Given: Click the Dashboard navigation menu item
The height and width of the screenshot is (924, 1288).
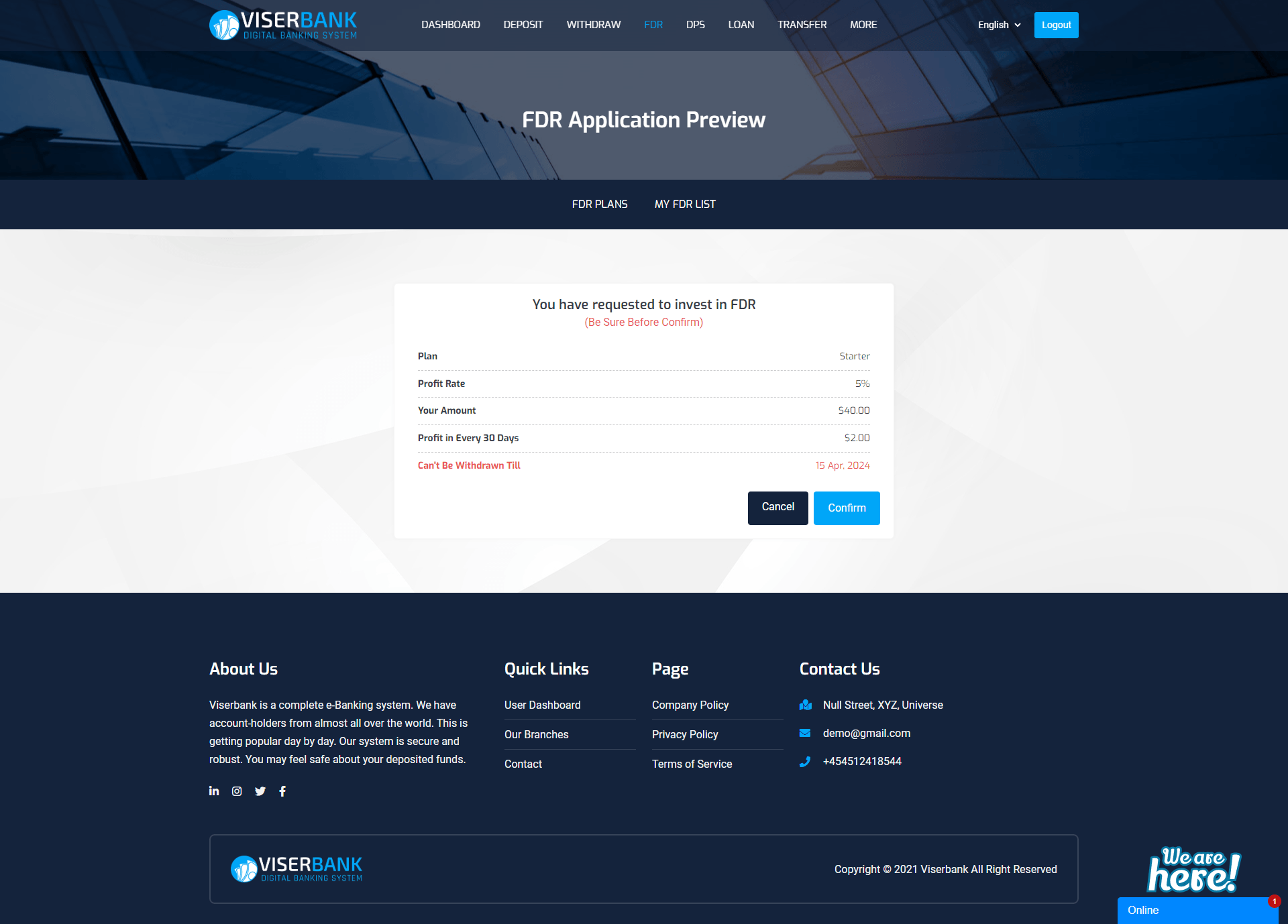Looking at the screenshot, I should click(x=451, y=25).
